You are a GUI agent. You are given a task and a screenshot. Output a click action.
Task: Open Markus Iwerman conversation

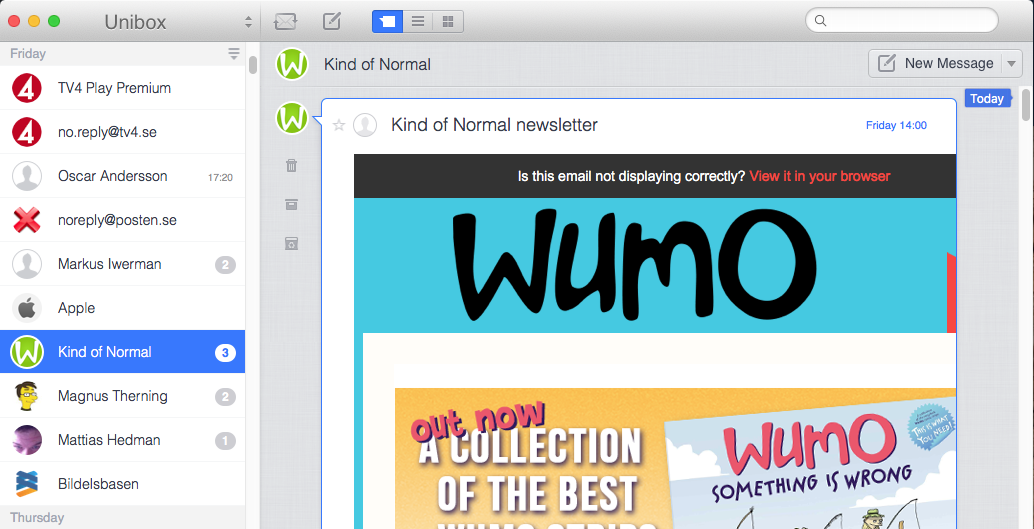123,264
